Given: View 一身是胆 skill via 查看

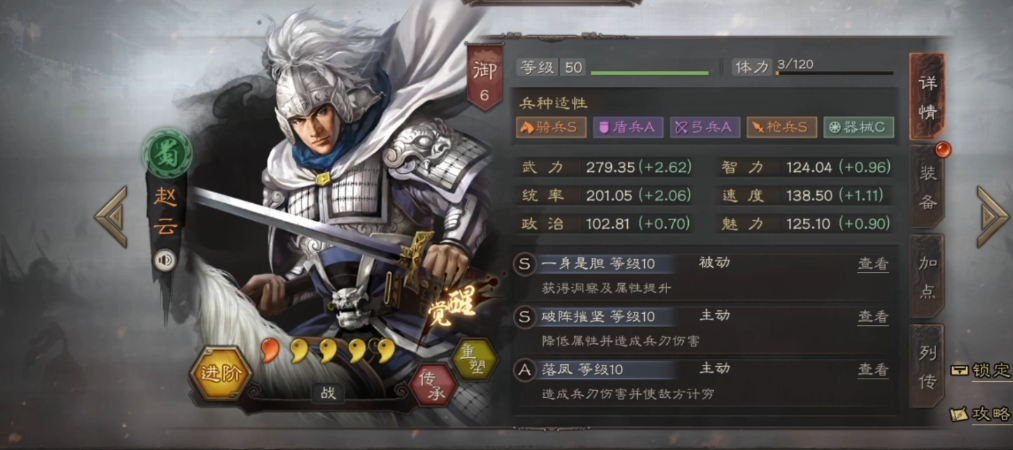Looking at the screenshot, I should click(873, 263).
